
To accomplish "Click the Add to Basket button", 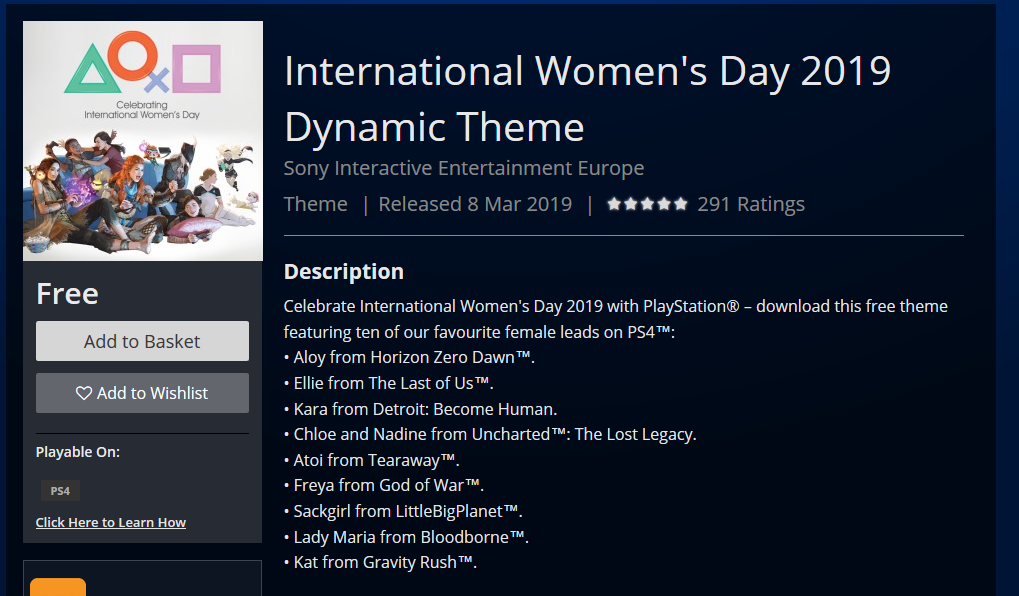I will pos(142,341).
